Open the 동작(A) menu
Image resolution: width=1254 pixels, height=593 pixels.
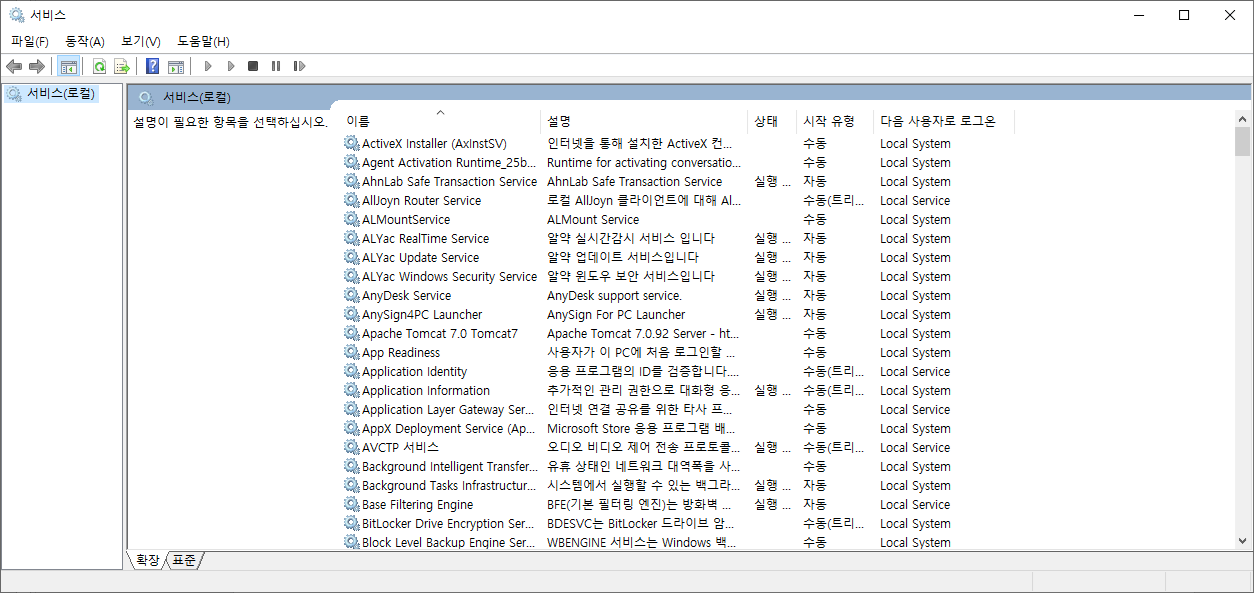[x=85, y=41]
